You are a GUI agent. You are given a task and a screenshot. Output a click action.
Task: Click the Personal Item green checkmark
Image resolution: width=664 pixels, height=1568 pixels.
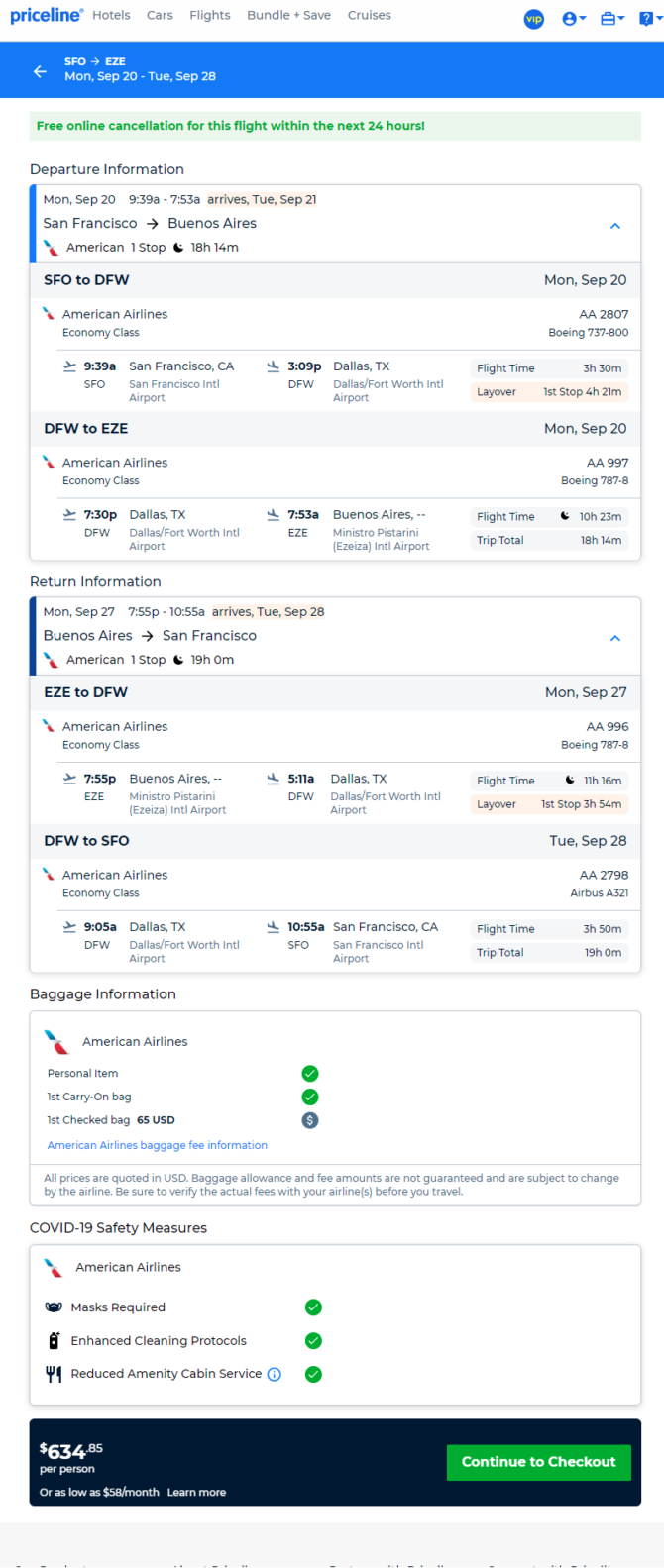[310, 1073]
